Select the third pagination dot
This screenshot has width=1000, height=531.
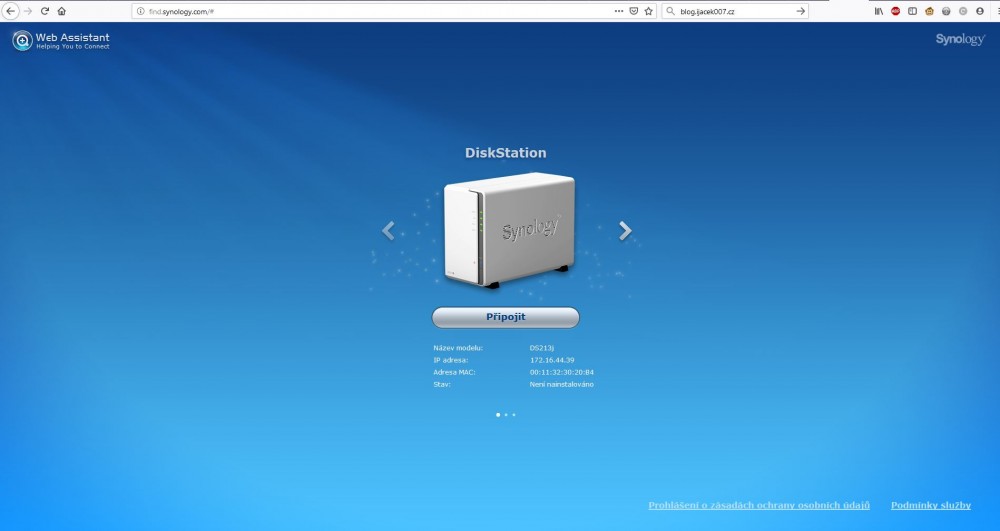[514, 414]
